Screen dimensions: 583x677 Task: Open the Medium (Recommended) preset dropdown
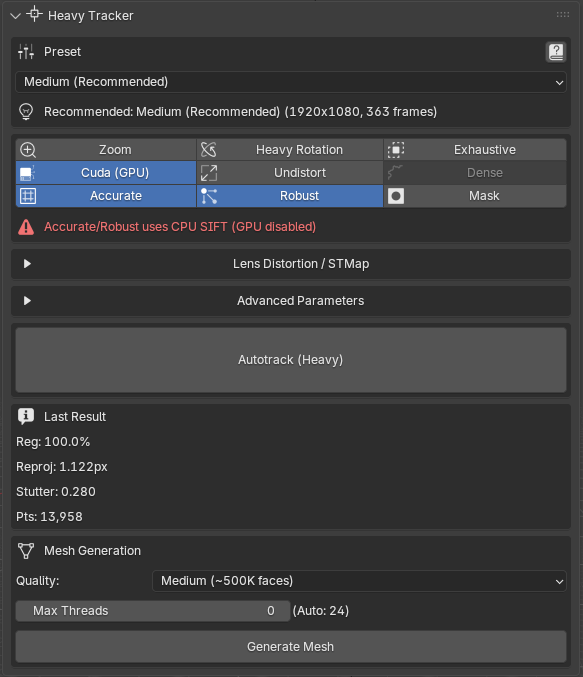(x=291, y=82)
